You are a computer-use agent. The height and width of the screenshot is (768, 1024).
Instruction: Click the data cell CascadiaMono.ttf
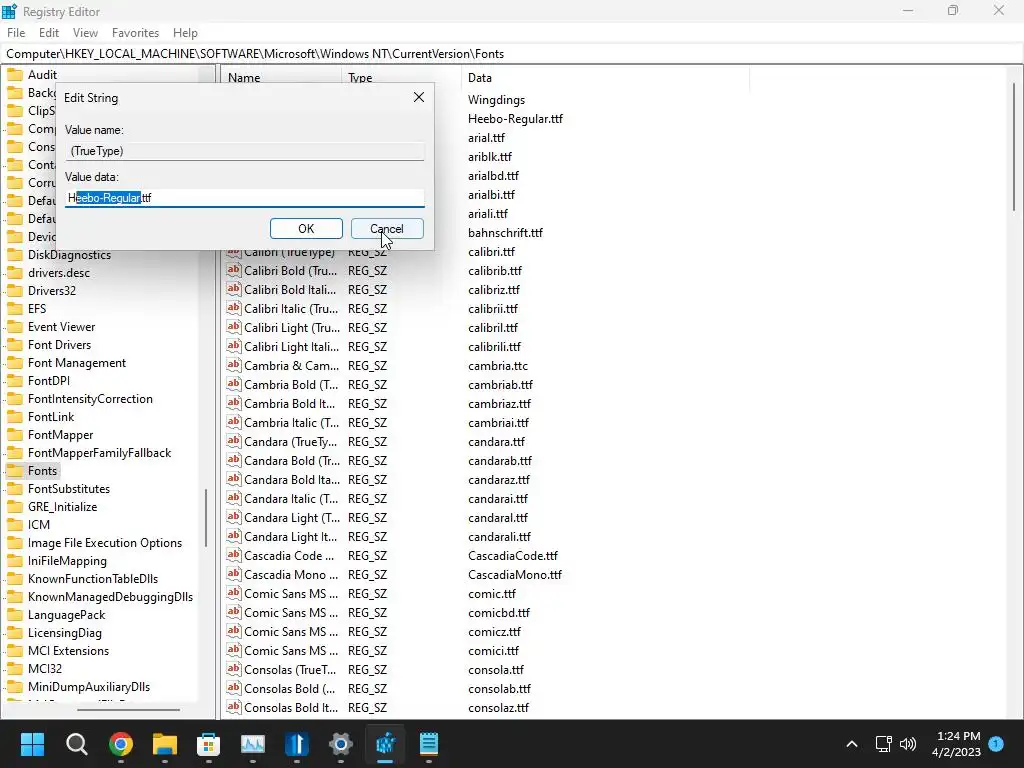(515, 574)
